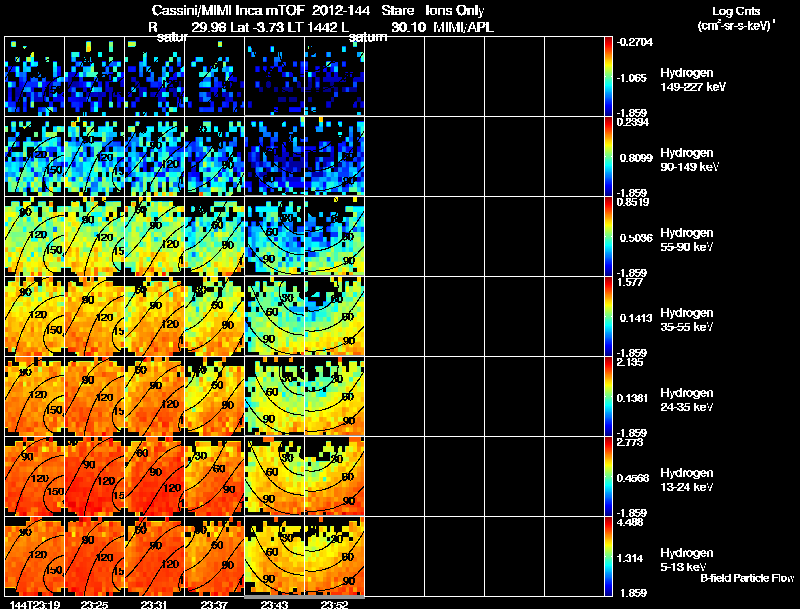
Task: Select the Hydrogen 35-55 keV panel at 23:52
Action: [x=335, y=316]
